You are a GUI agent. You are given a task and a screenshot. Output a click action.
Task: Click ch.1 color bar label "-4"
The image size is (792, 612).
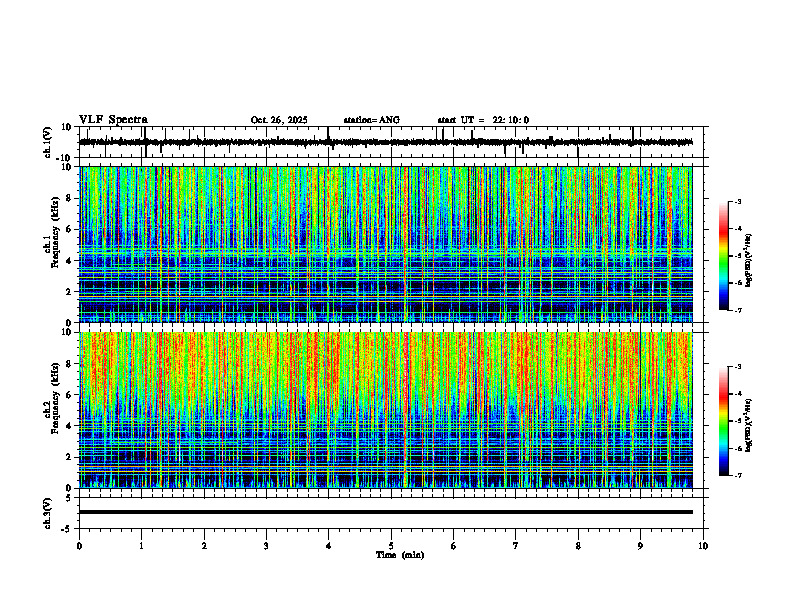[x=738, y=229]
